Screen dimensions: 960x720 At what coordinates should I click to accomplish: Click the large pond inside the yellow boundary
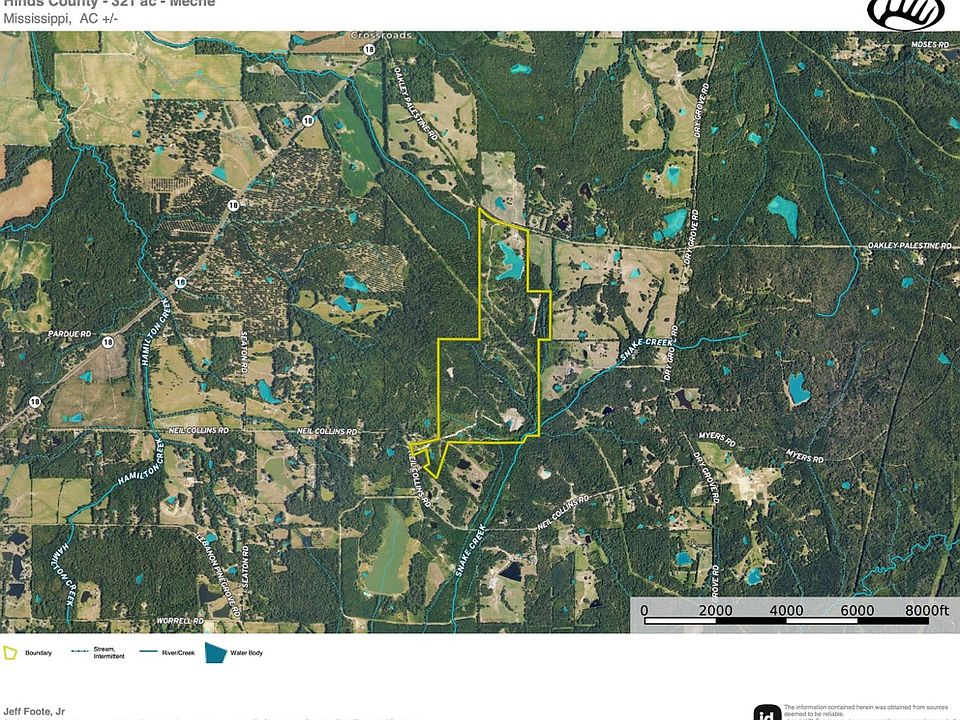click(511, 264)
